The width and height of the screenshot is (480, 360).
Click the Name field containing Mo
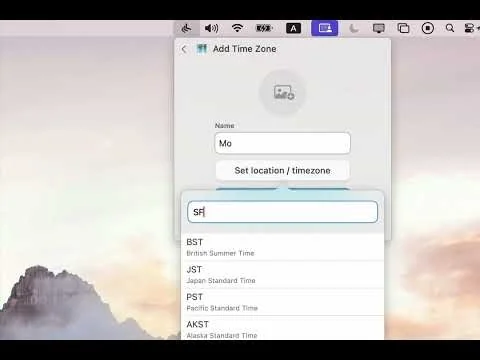tap(283, 143)
